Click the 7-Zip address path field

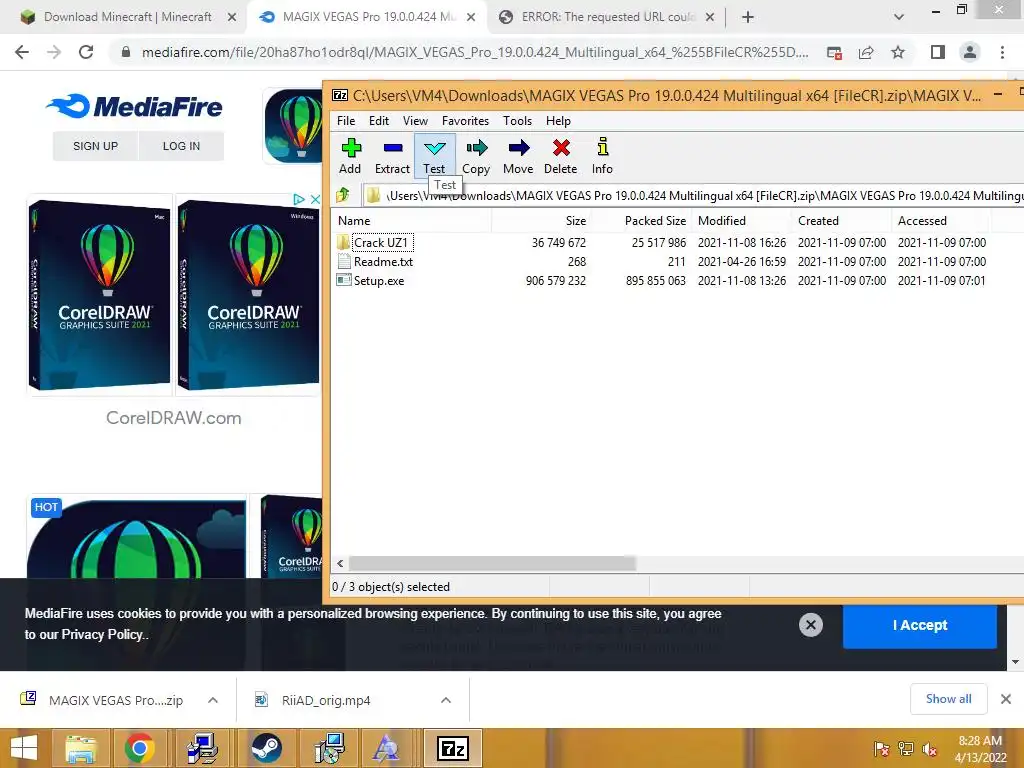tap(694, 195)
